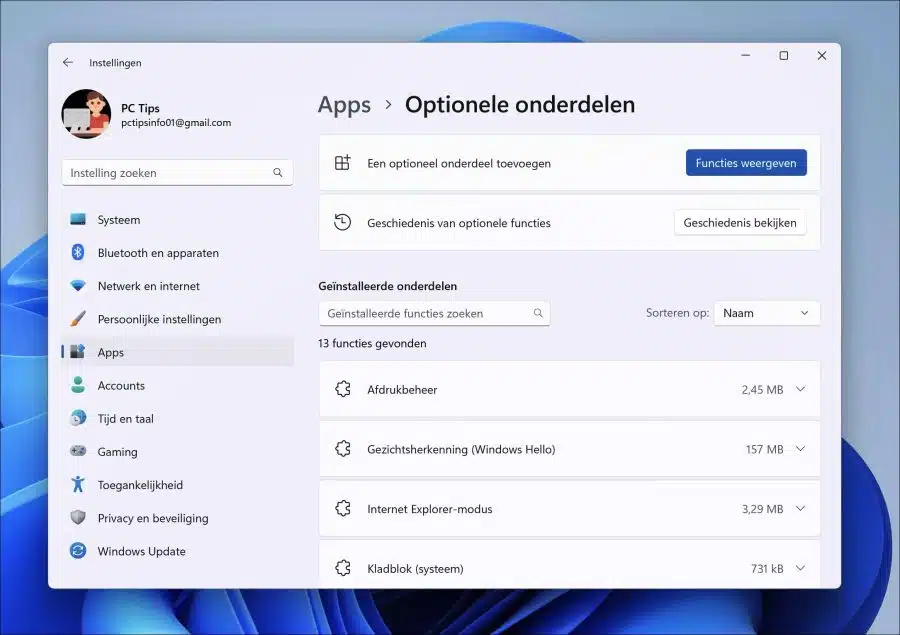This screenshot has width=900, height=635.
Task: Click the 13 functies gevonden text
Action: click(x=373, y=343)
